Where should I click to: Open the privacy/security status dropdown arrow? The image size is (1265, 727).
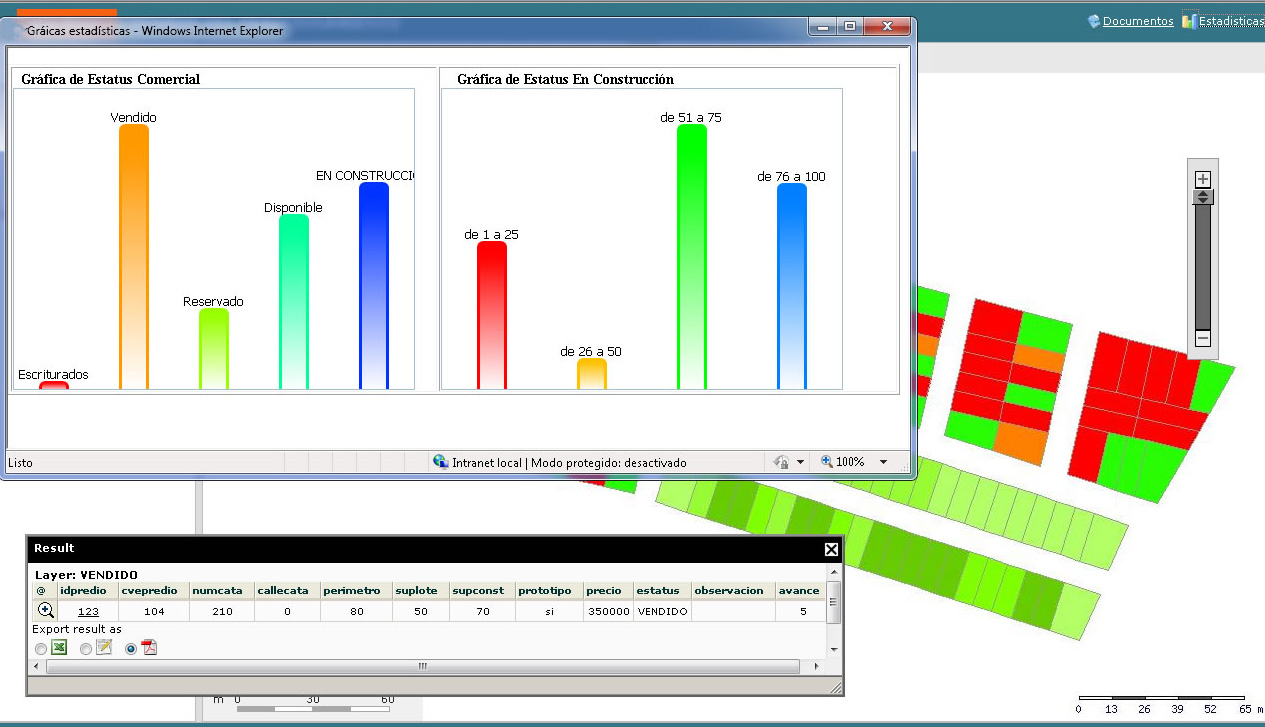(800, 462)
